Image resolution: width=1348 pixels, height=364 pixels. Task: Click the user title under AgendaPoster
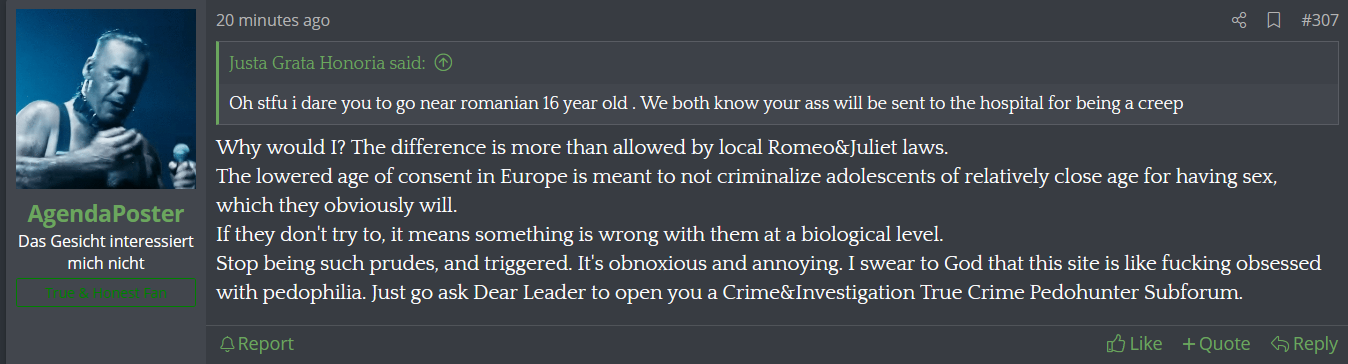pos(106,252)
